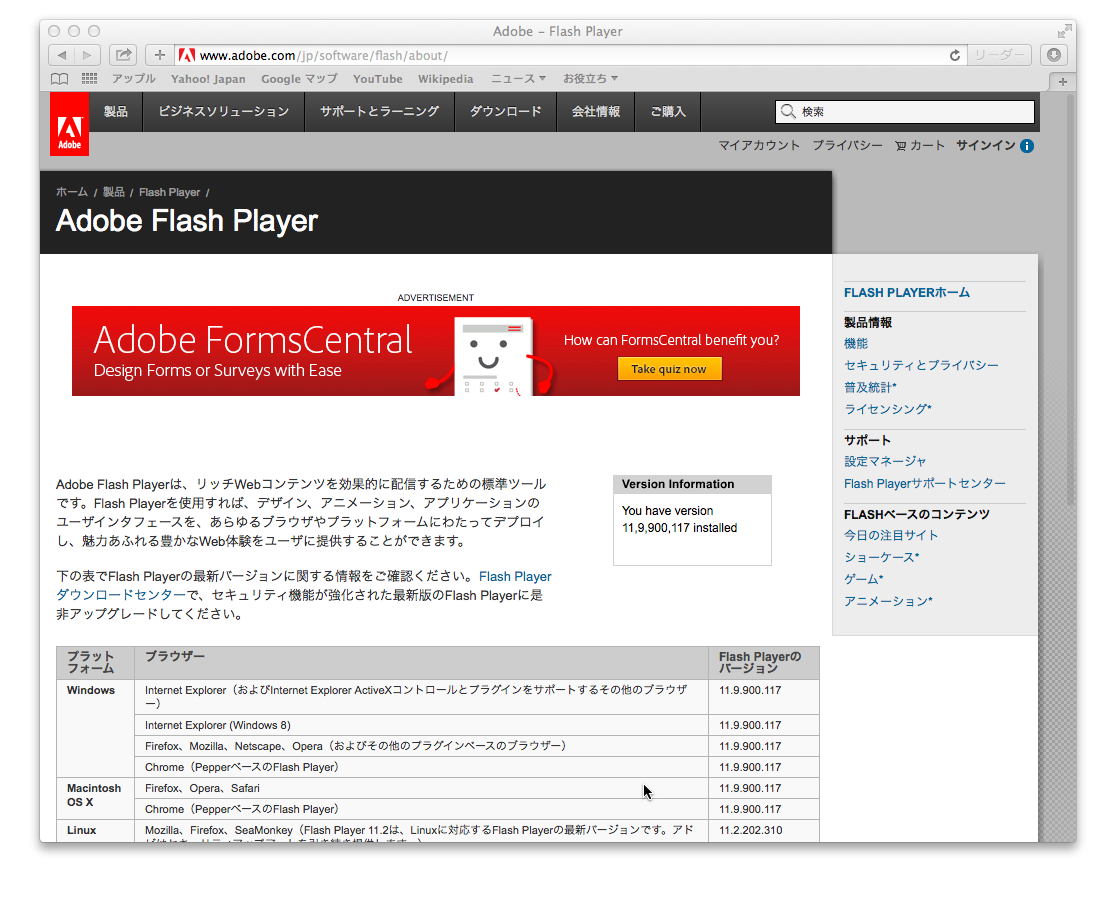Open the ダウンロード navigation menu
Image resolution: width=1116 pixels, height=902 pixels.
tap(505, 112)
